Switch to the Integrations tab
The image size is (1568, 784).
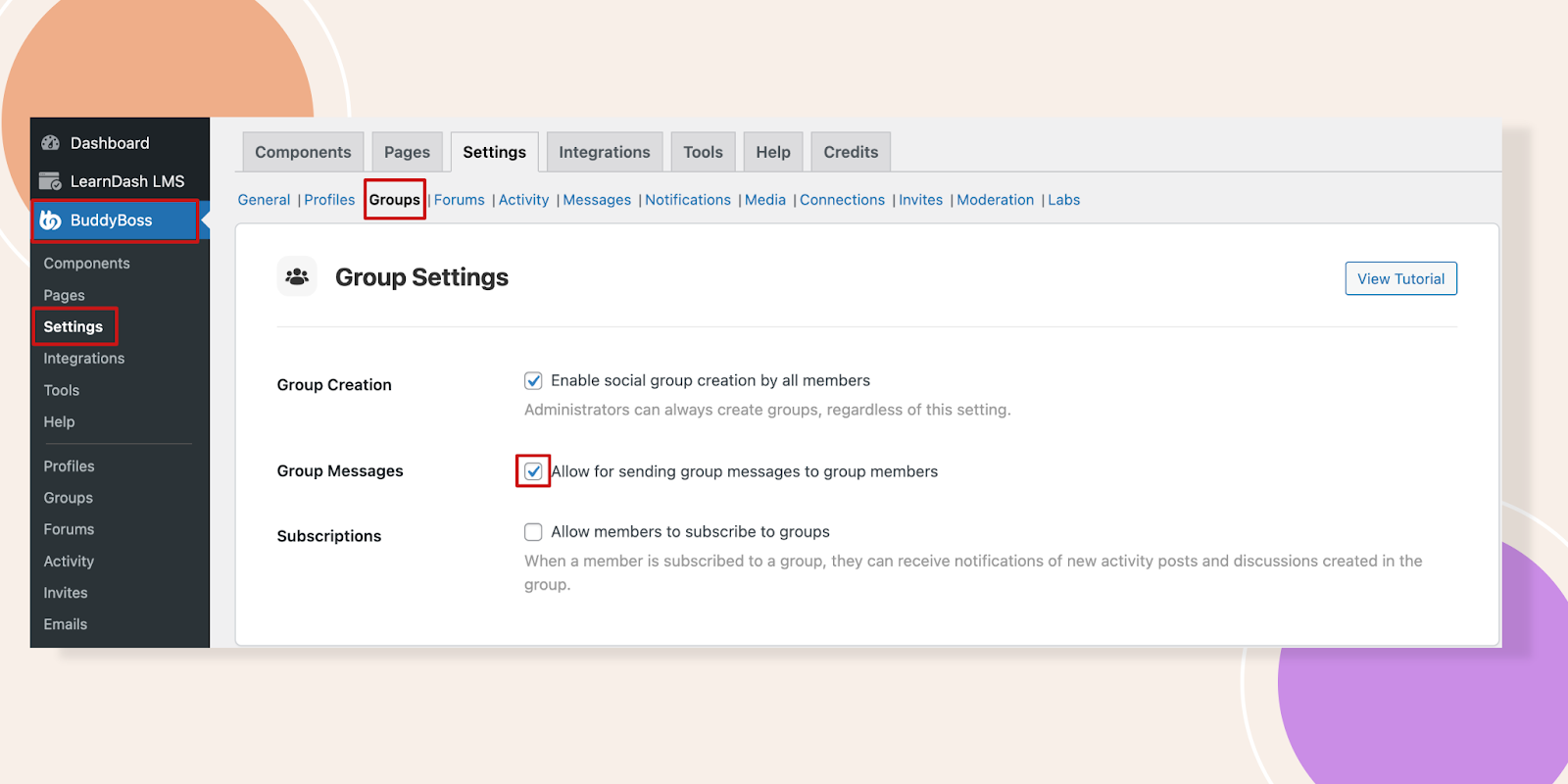tap(605, 152)
